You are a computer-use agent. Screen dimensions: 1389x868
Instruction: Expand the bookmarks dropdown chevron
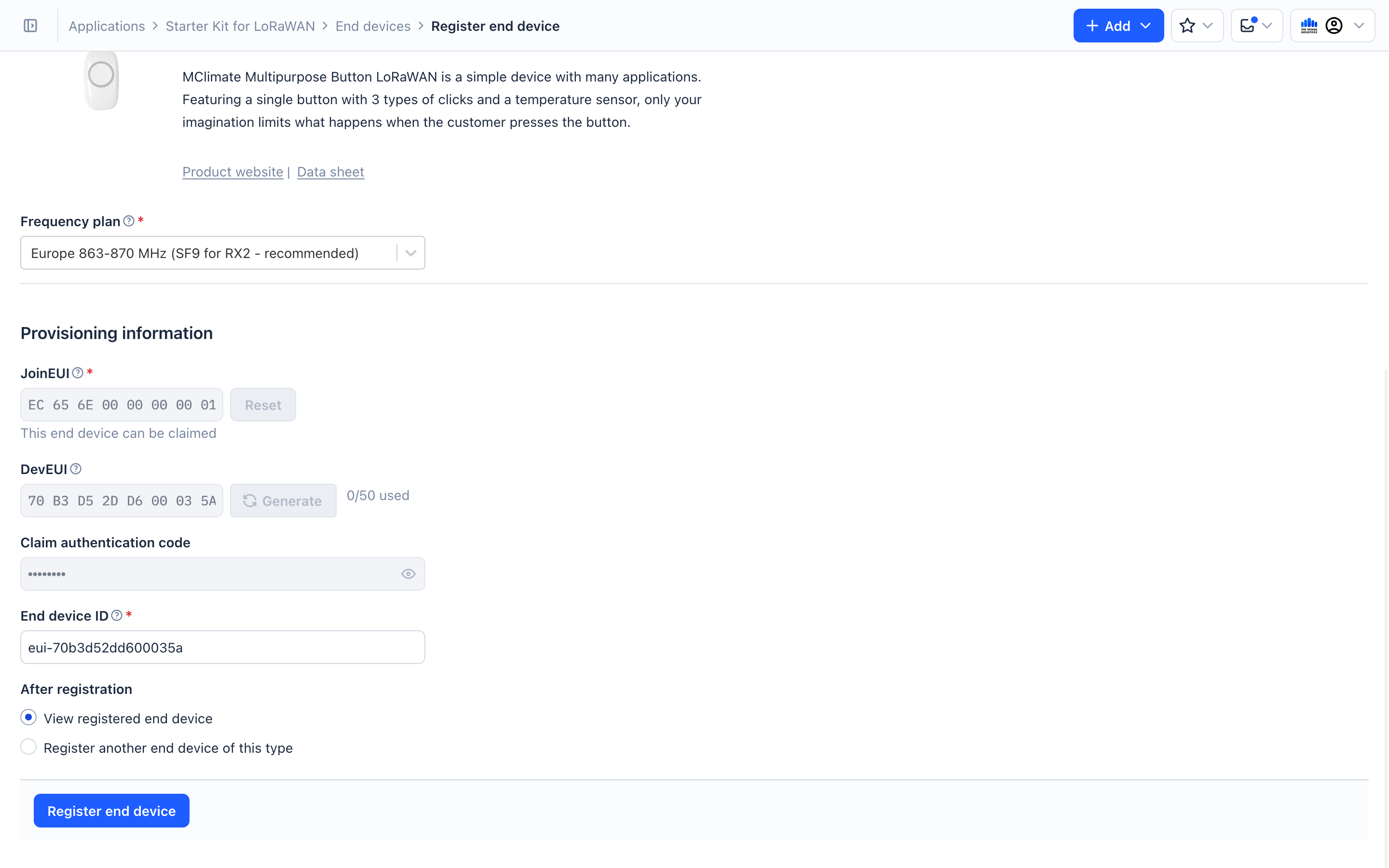coord(1208,26)
